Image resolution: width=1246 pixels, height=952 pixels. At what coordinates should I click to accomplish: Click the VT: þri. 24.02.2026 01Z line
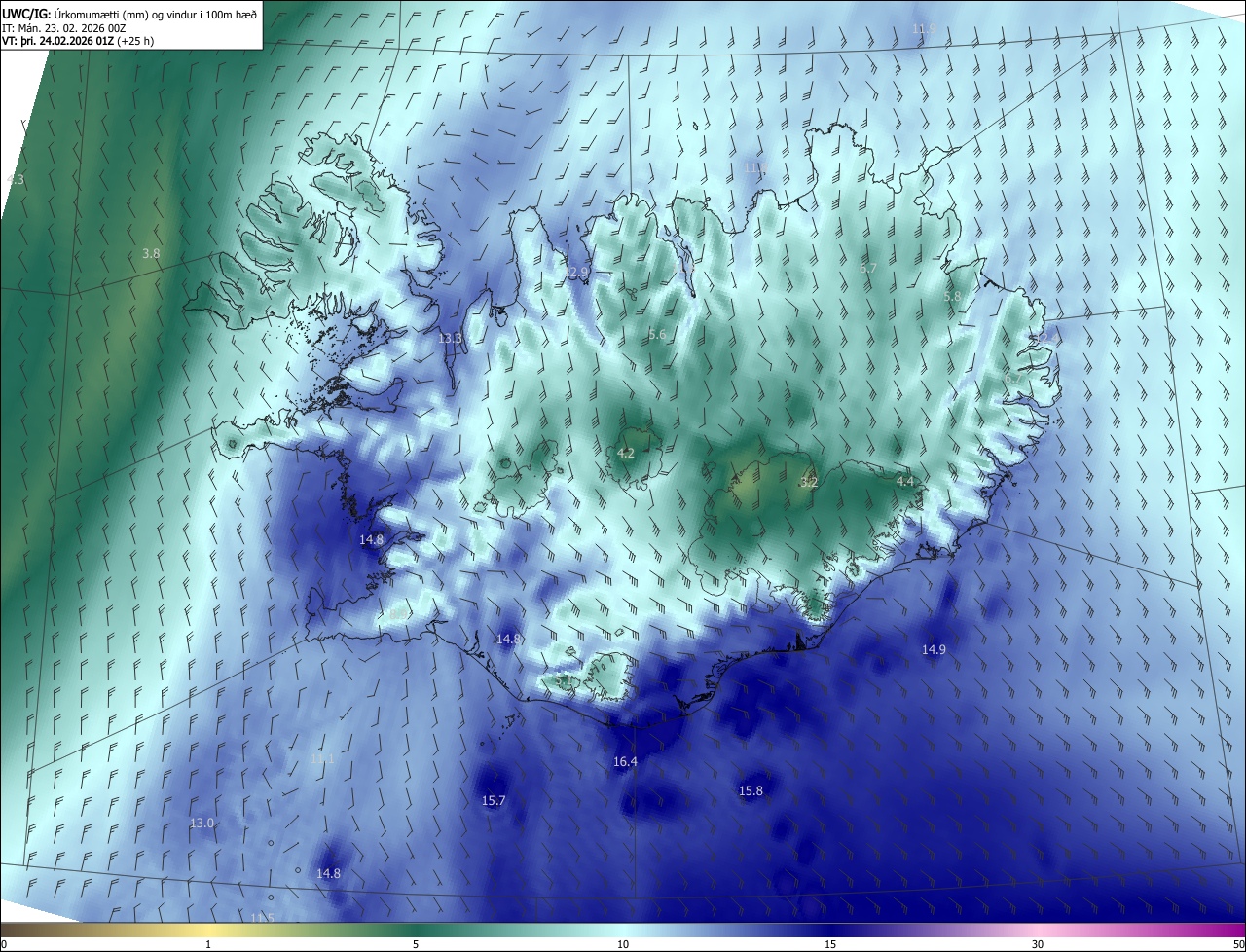coord(78,41)
